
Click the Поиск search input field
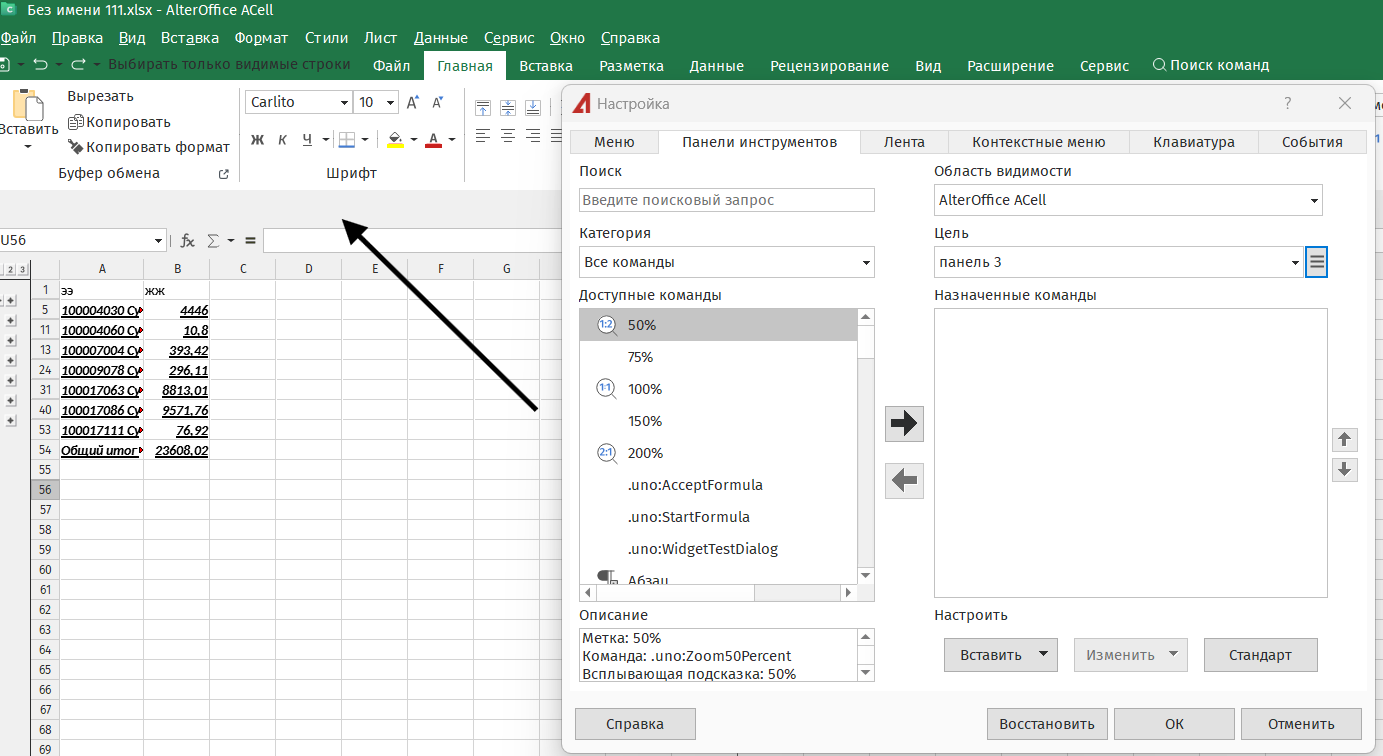click(726, 200)
